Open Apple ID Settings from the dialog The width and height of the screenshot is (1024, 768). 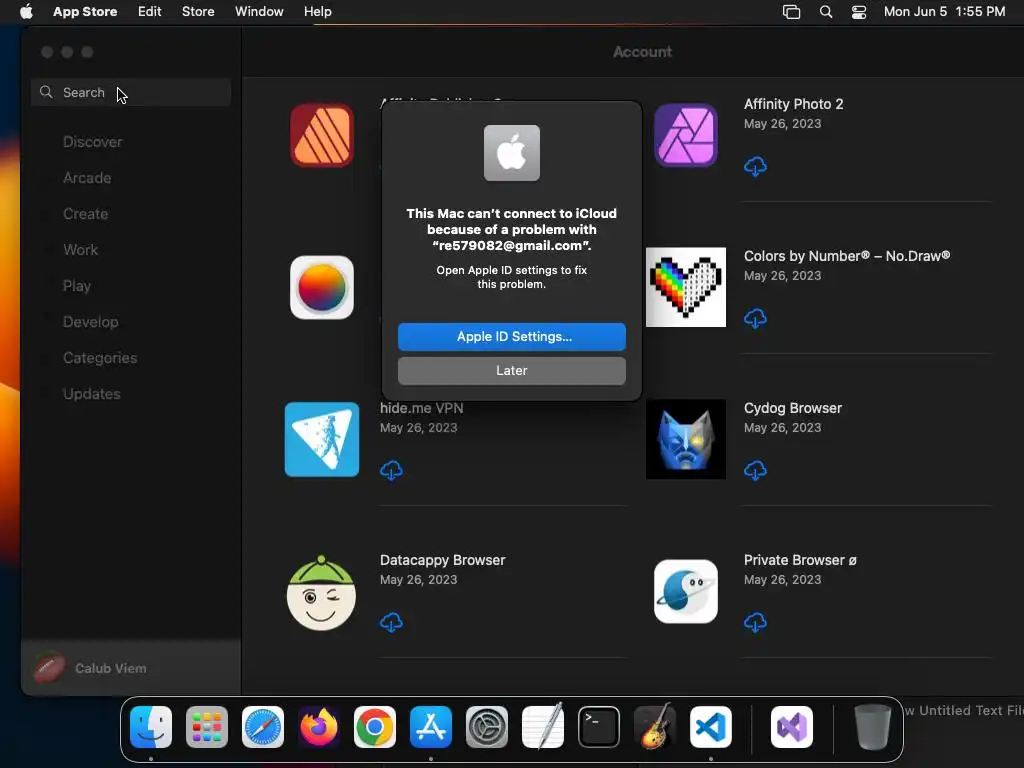[x=511, y=336]
